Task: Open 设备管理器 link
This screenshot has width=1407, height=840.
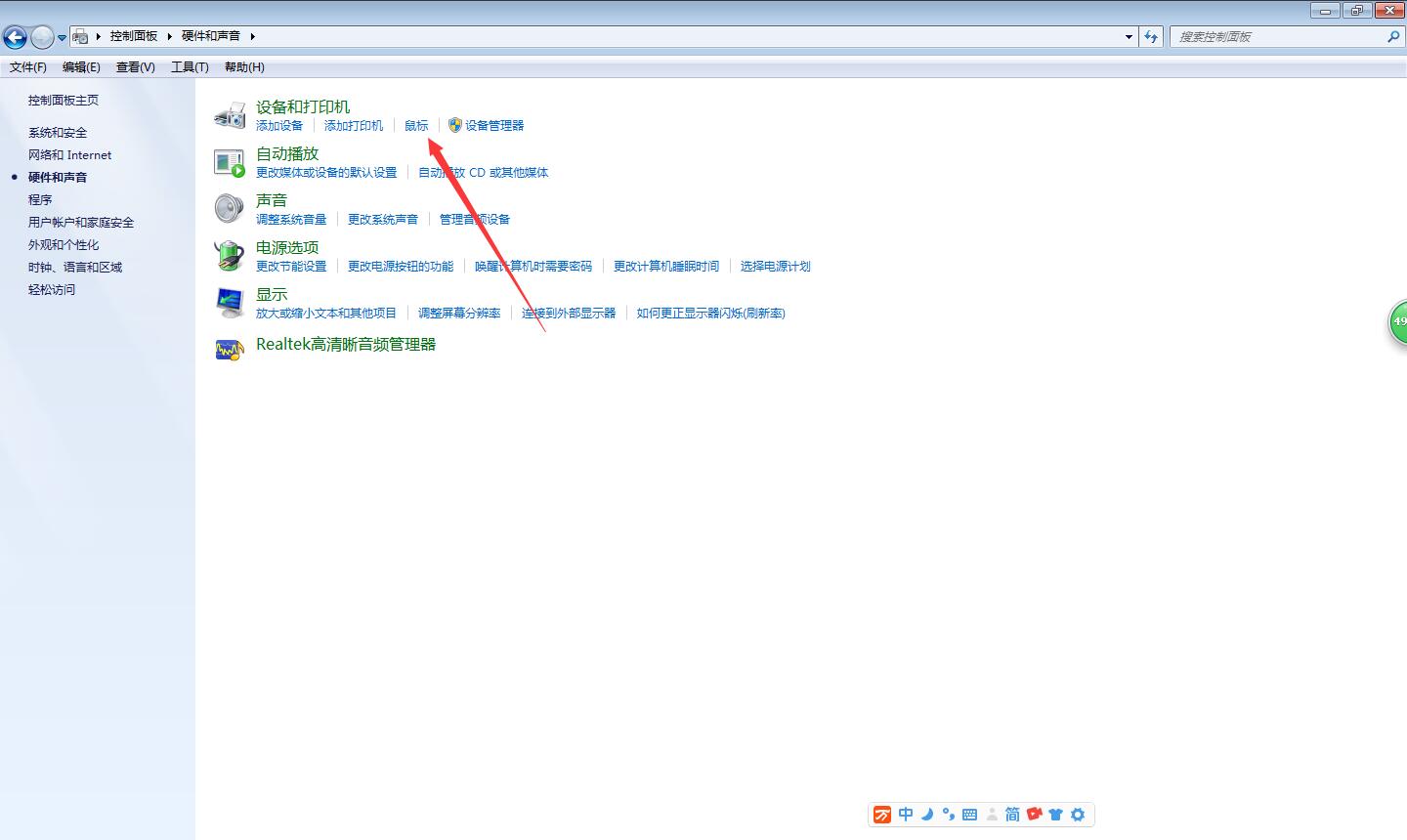Action: [494, 126]
